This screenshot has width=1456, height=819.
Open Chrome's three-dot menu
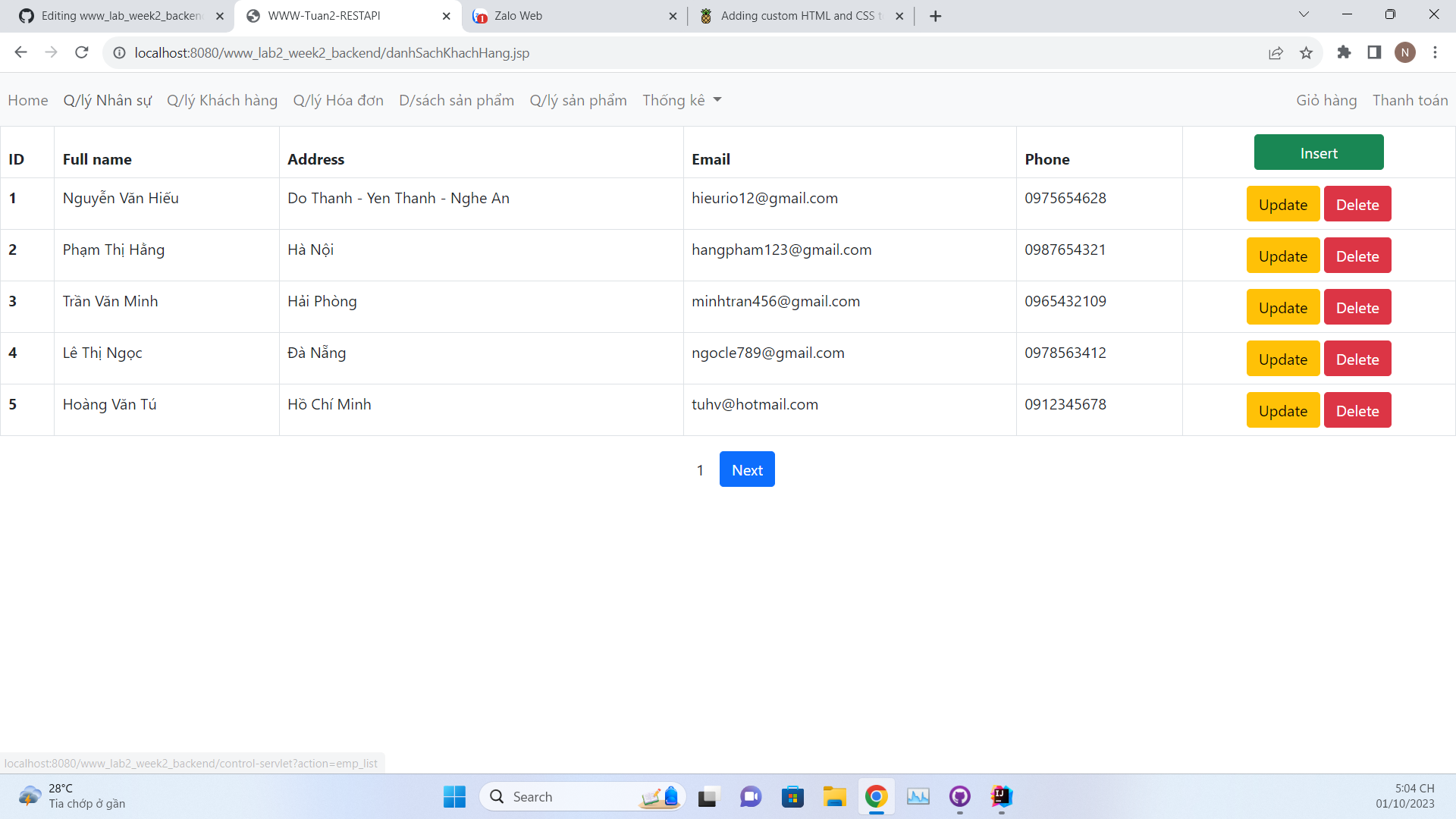tap(1435, 52)
